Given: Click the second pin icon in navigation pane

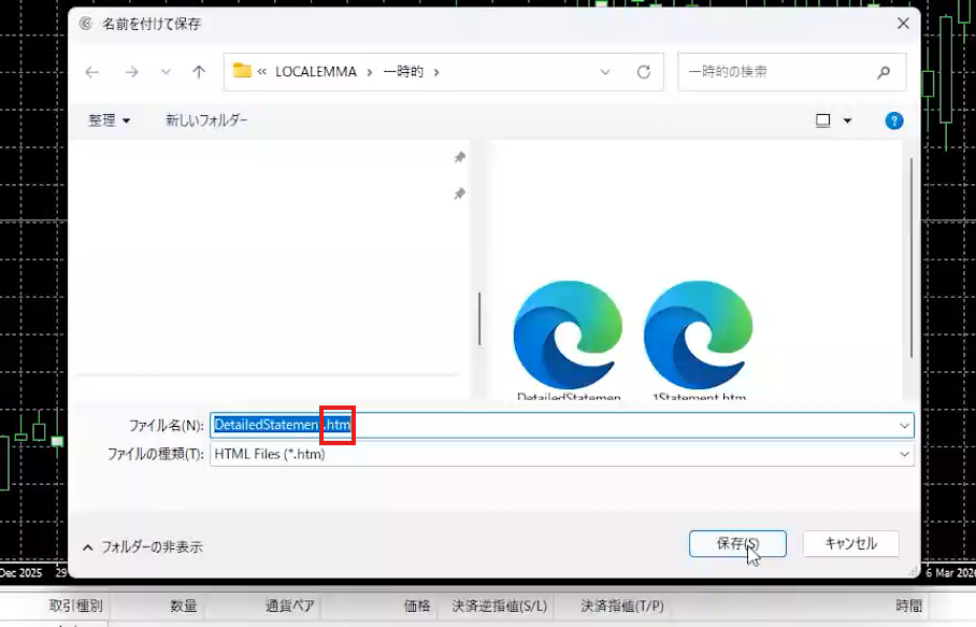Looking at the screenshot, I should 459,194.
